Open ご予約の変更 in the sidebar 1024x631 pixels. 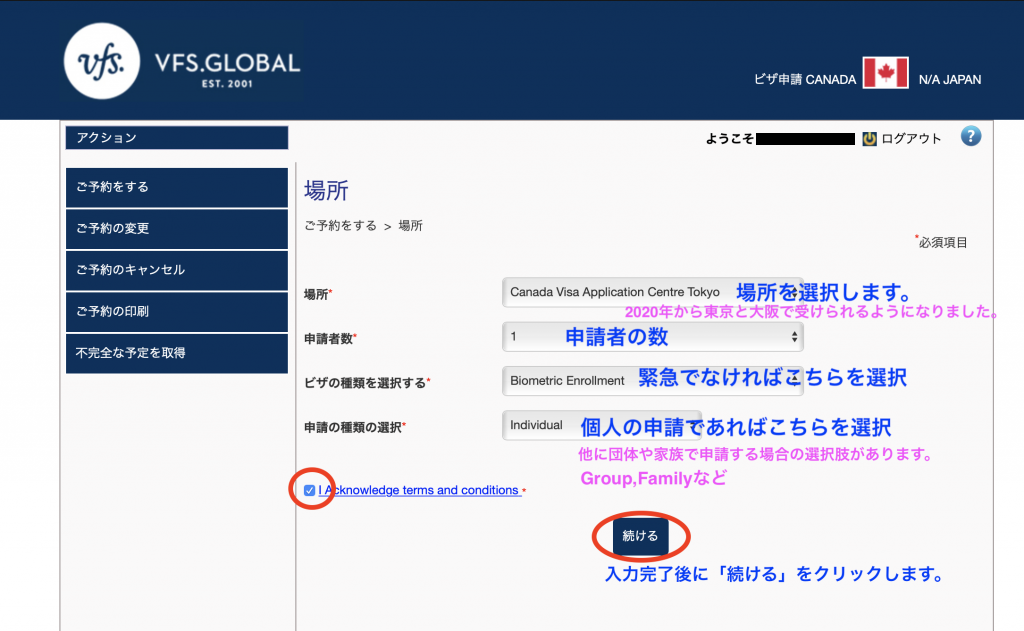click(176, 229)
